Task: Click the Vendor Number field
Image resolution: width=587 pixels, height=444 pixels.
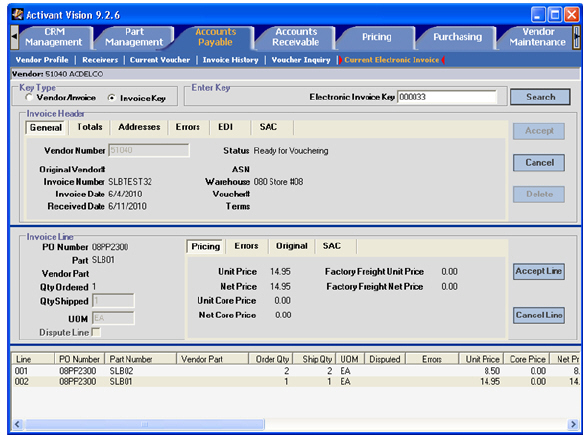Action: coord(149,150)
